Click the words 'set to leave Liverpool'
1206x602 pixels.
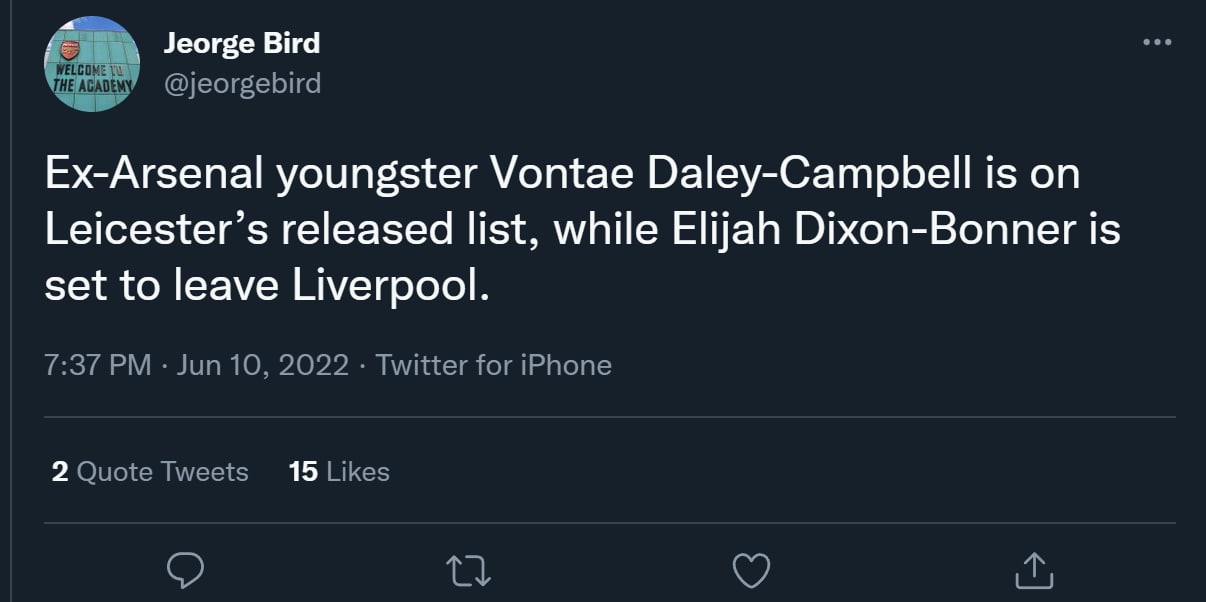[268, 286]
